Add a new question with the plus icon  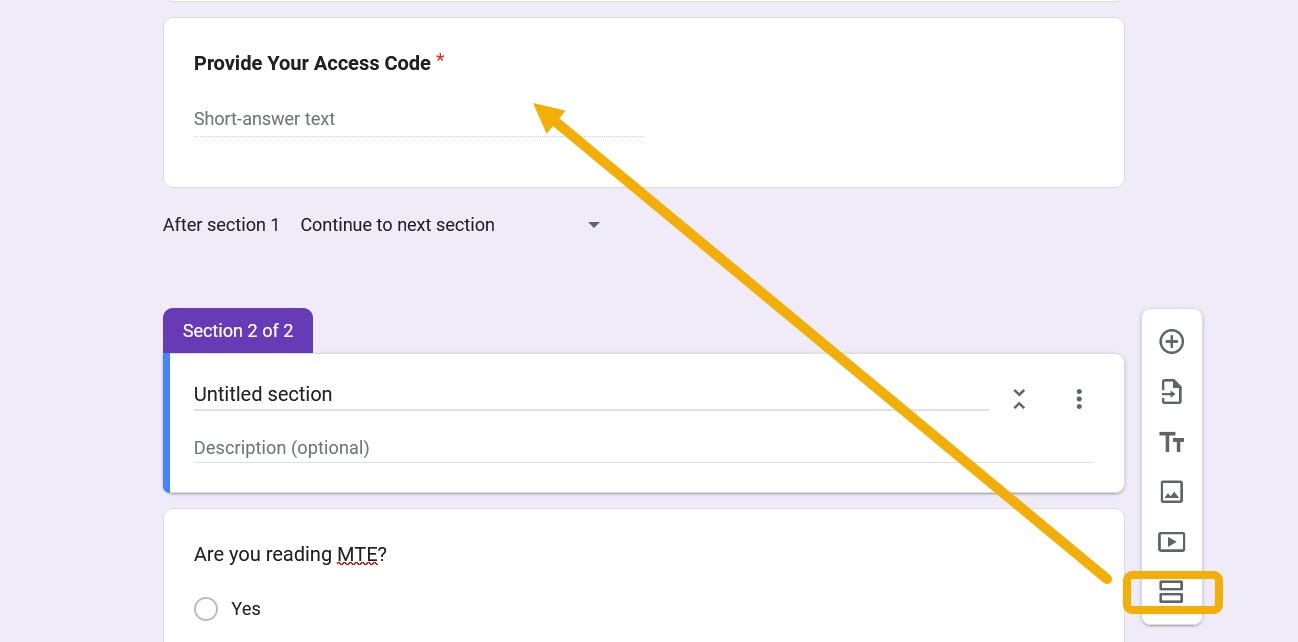1171,341
